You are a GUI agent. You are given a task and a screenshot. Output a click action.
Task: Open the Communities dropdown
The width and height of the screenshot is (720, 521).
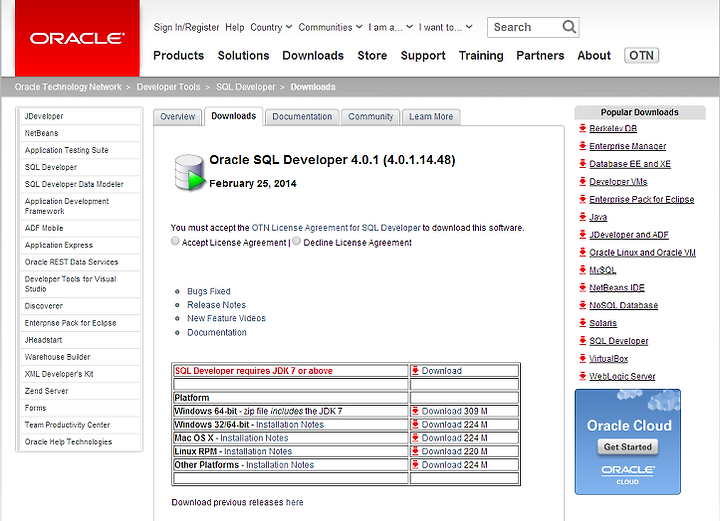[x=330, y=27]
